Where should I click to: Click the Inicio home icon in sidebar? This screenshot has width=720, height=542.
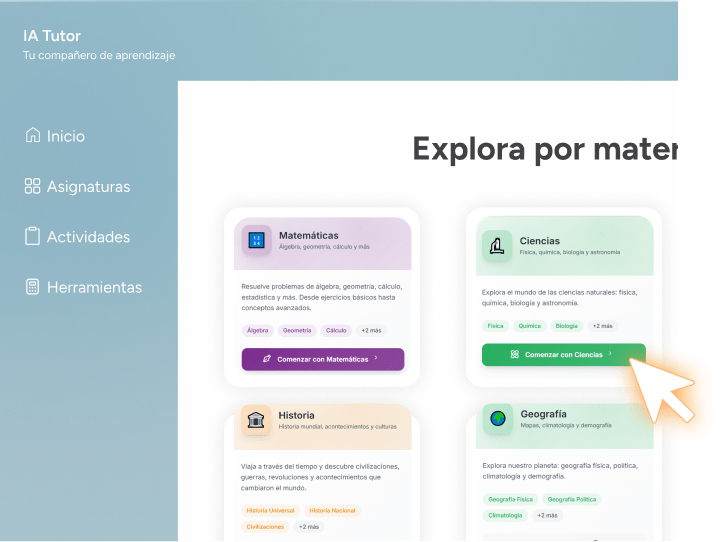[33, 136]
